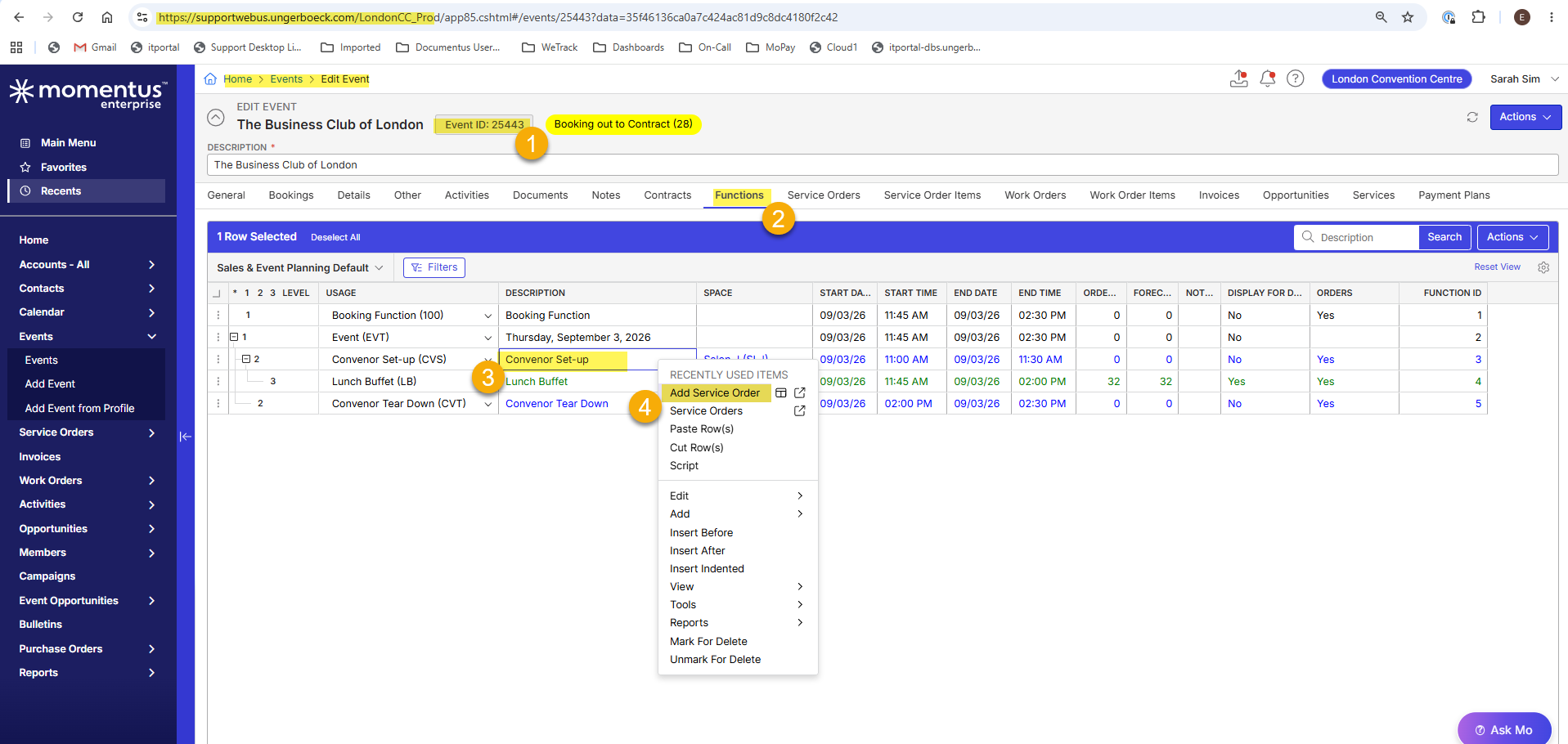Bookmark this page with the star icon
This screenshot has height=744, width=1568.
pyautogui.click(x=1408, y=17)
